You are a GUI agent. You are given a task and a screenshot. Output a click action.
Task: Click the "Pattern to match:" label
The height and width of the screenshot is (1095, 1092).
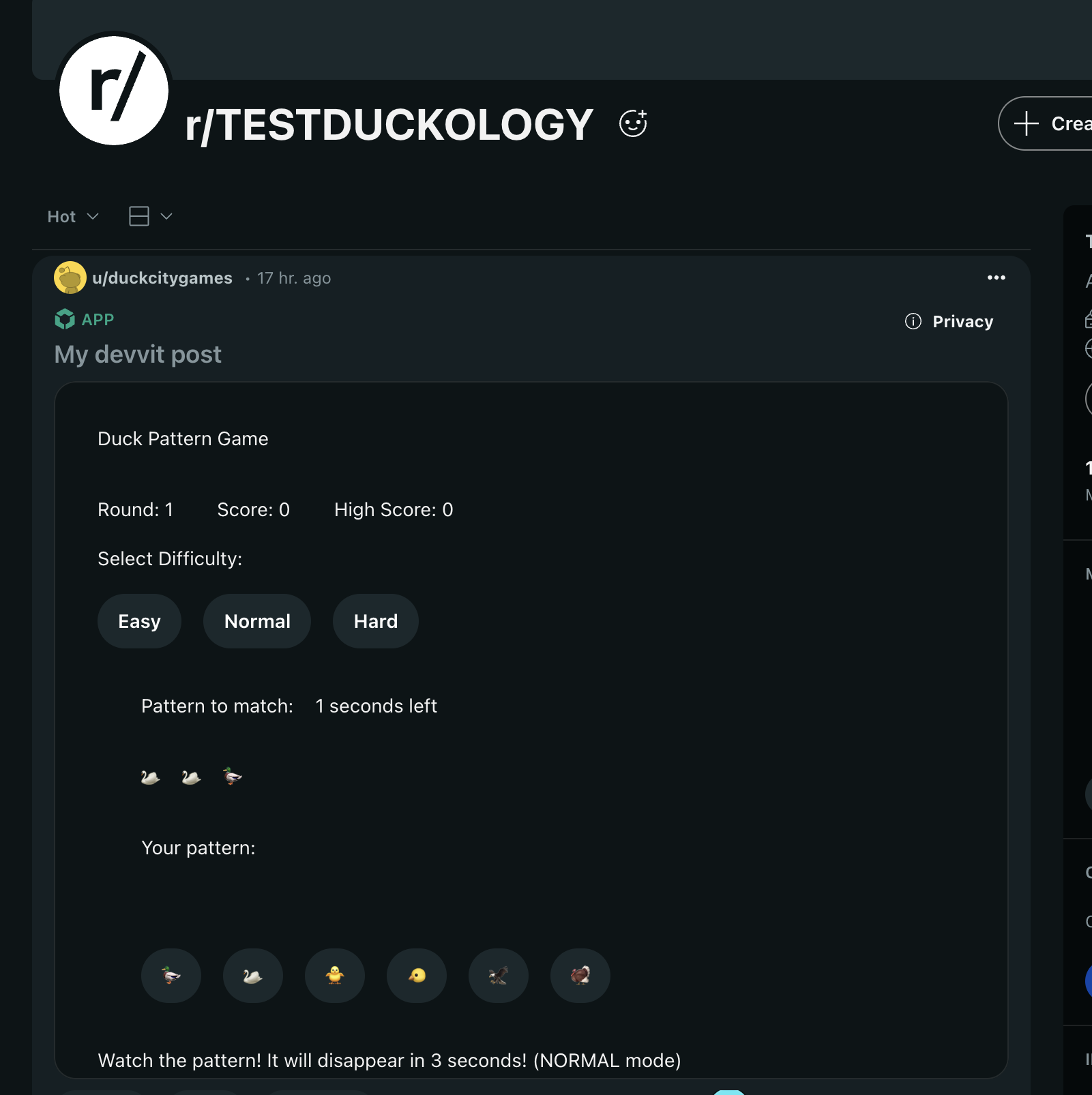[x=217, y=706]
